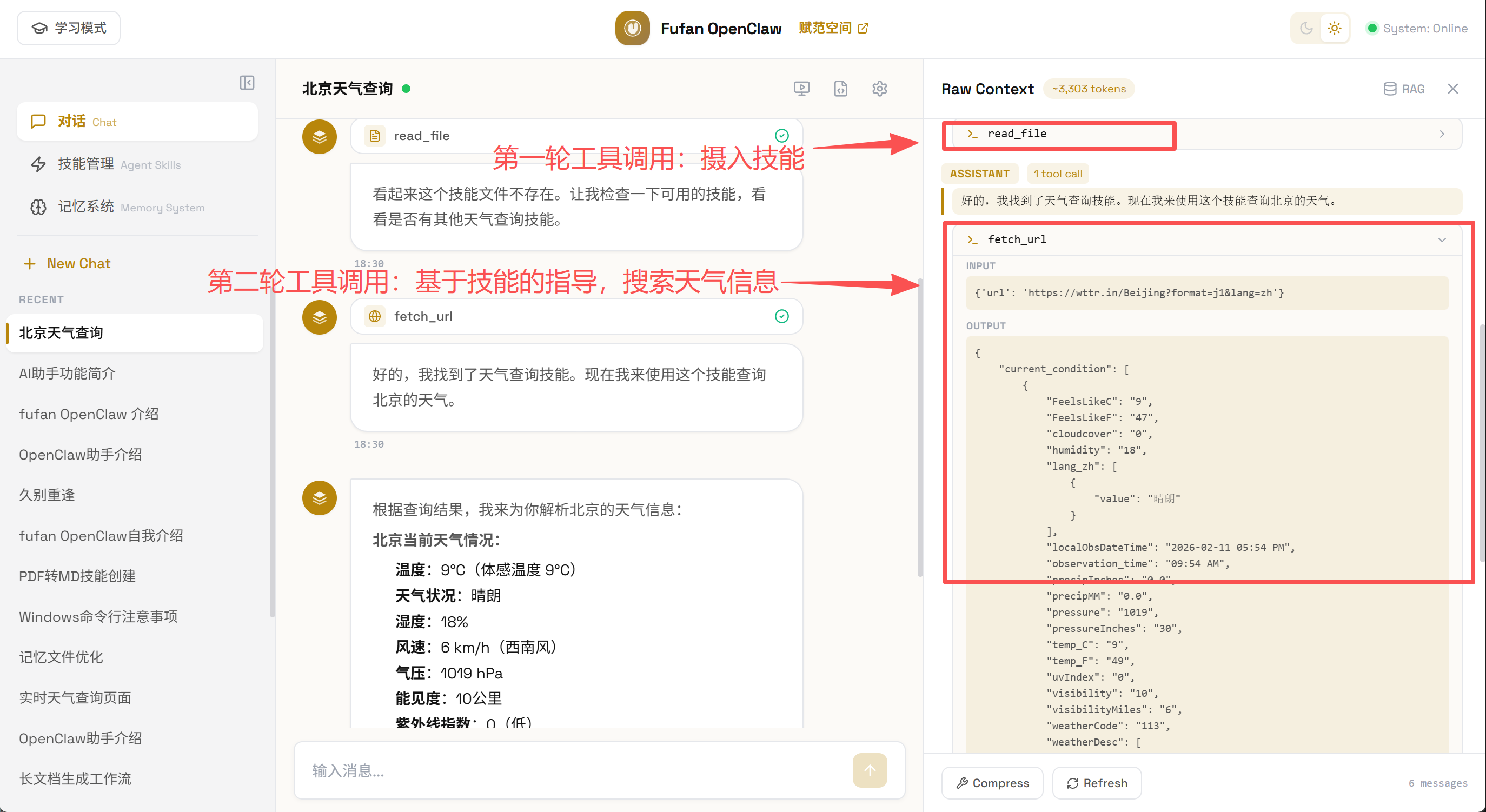1486x812 pixels.
Task: Click the 湿度: 18% line in weather result
Action: [x=432, y=622]
